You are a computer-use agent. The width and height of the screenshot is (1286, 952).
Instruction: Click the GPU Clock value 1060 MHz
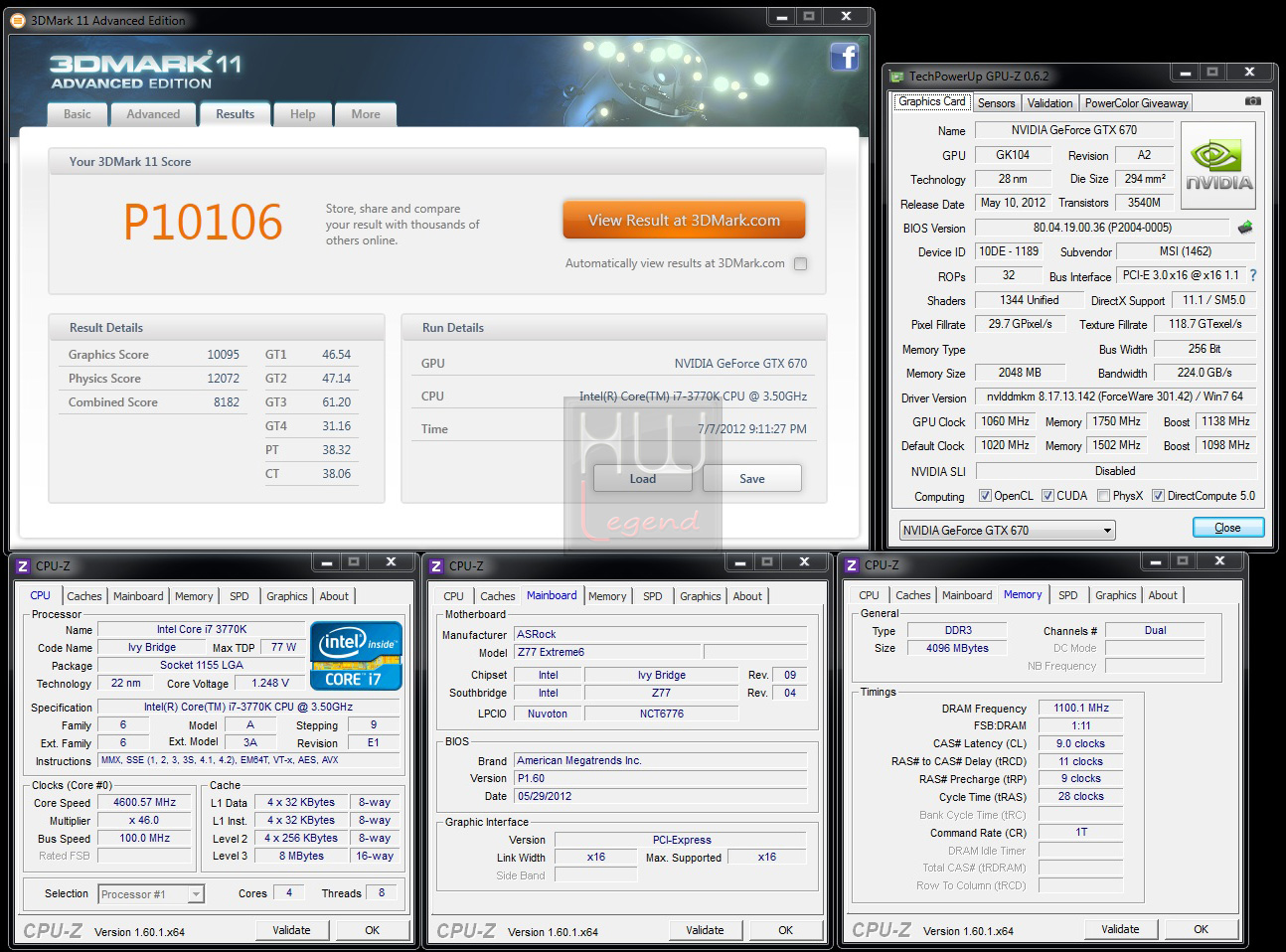point(1005,421)
